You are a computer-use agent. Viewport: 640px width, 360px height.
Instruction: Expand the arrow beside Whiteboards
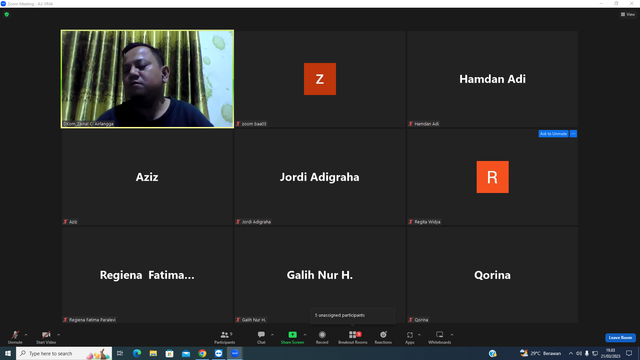pos(452,335)
